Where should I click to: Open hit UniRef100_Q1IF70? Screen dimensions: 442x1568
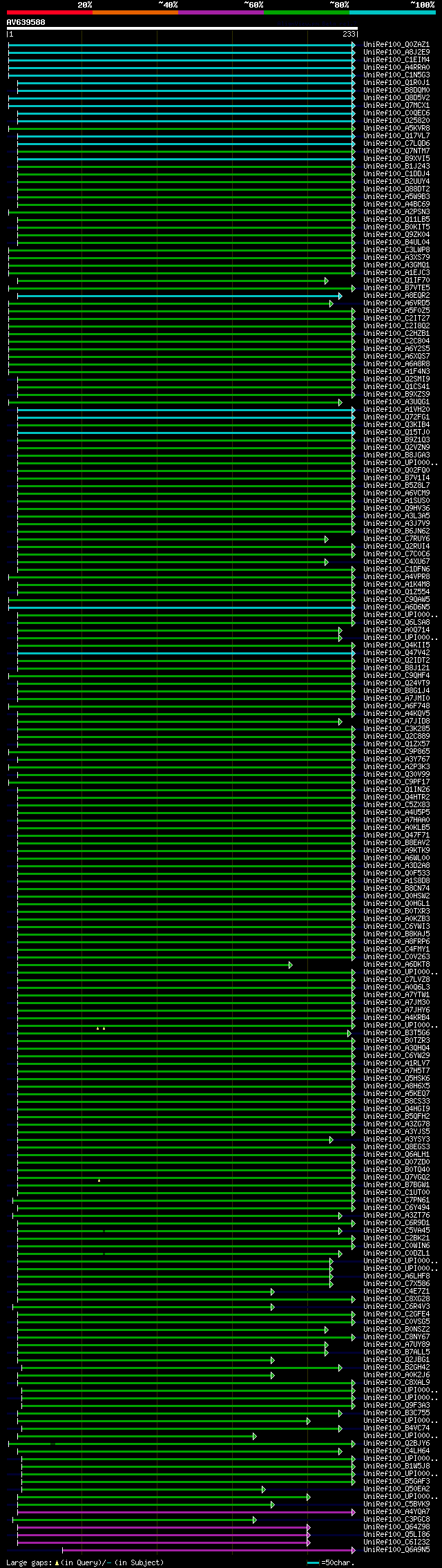click(396, 280)
